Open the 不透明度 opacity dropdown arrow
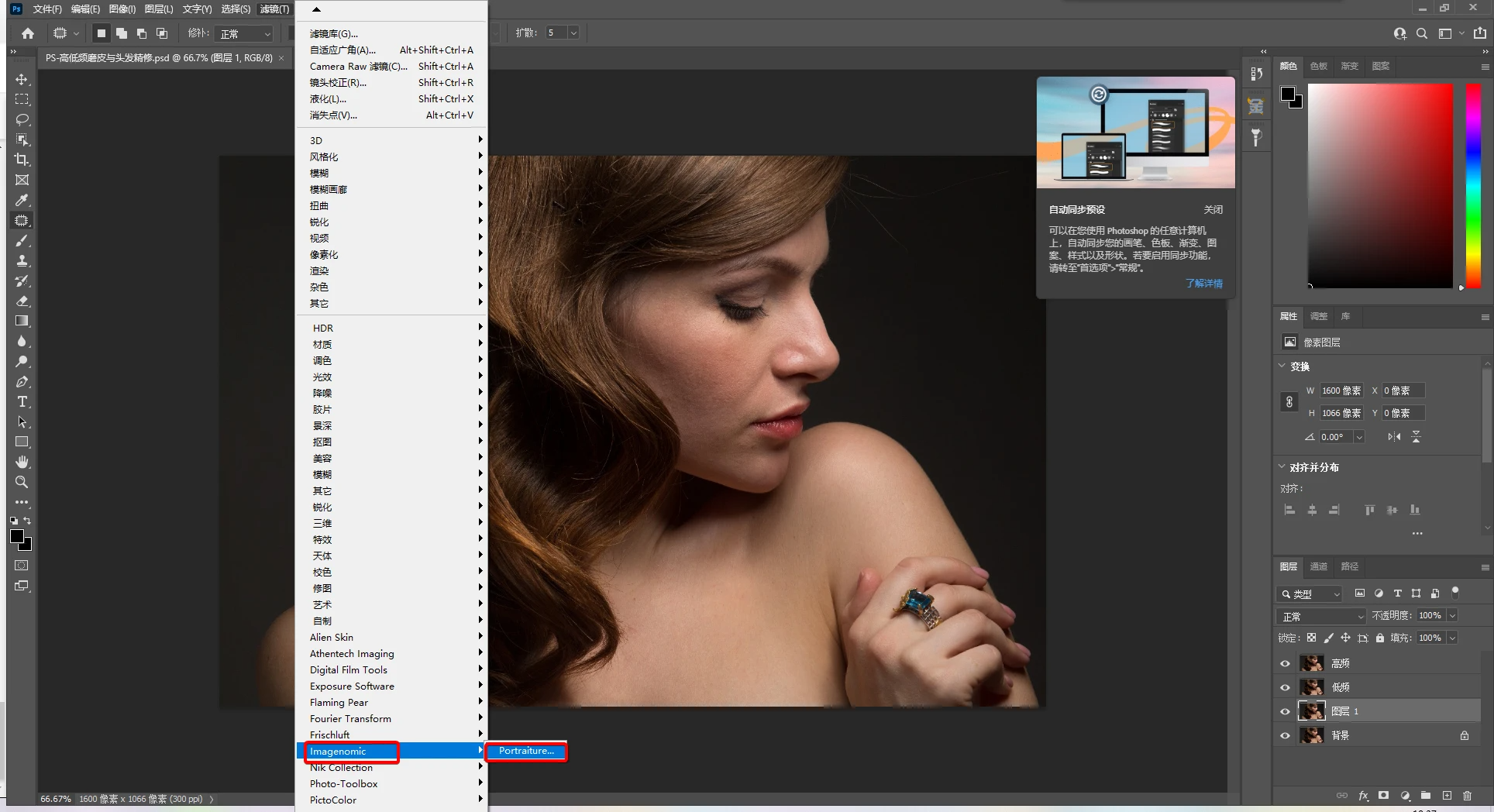This screenshot has height=812, width=1494. (1452, 615)
